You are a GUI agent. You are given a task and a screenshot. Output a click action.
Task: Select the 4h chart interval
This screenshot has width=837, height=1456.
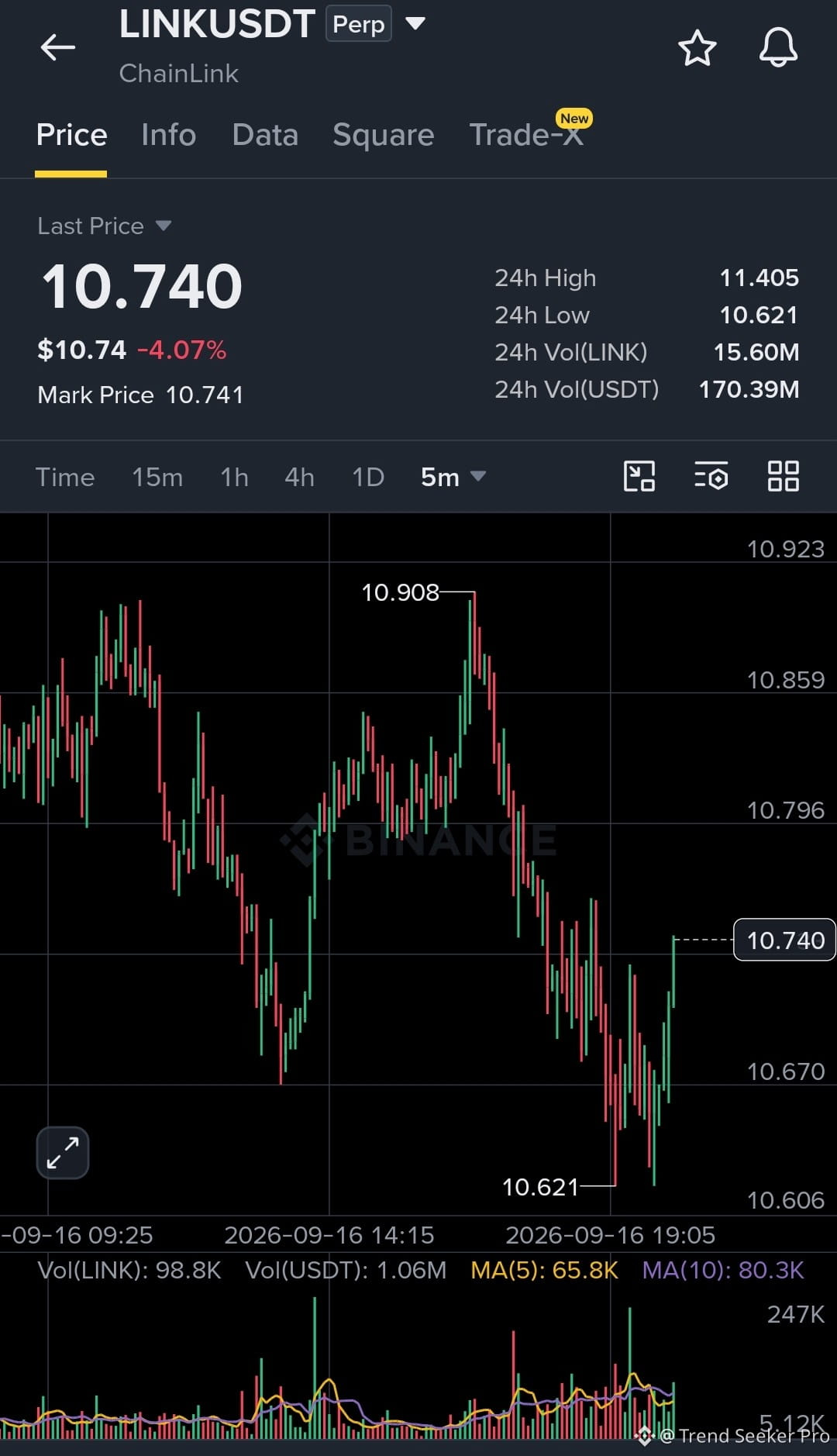[299, 477]
